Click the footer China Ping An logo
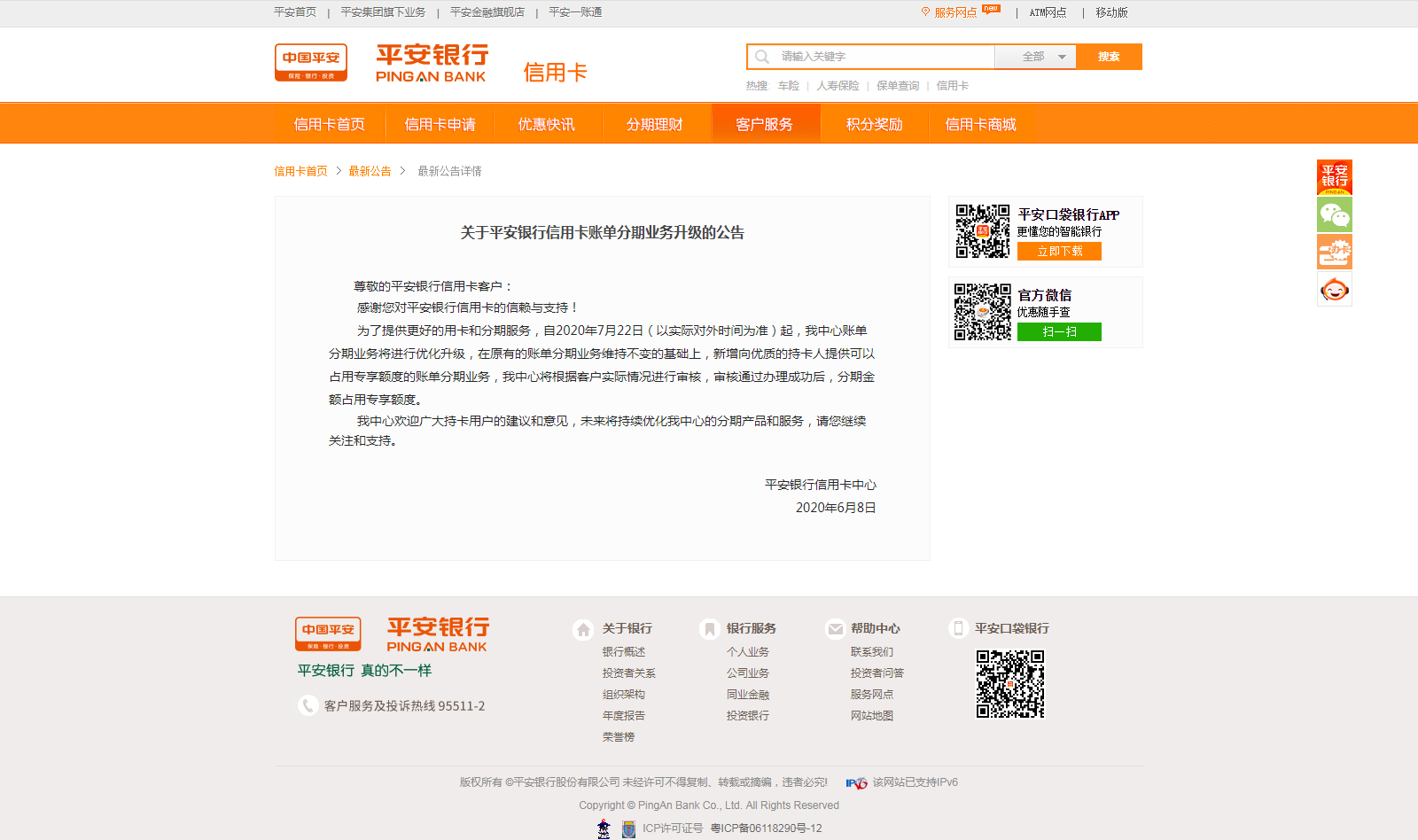1418x840 pixels. [x=328, y=634]
